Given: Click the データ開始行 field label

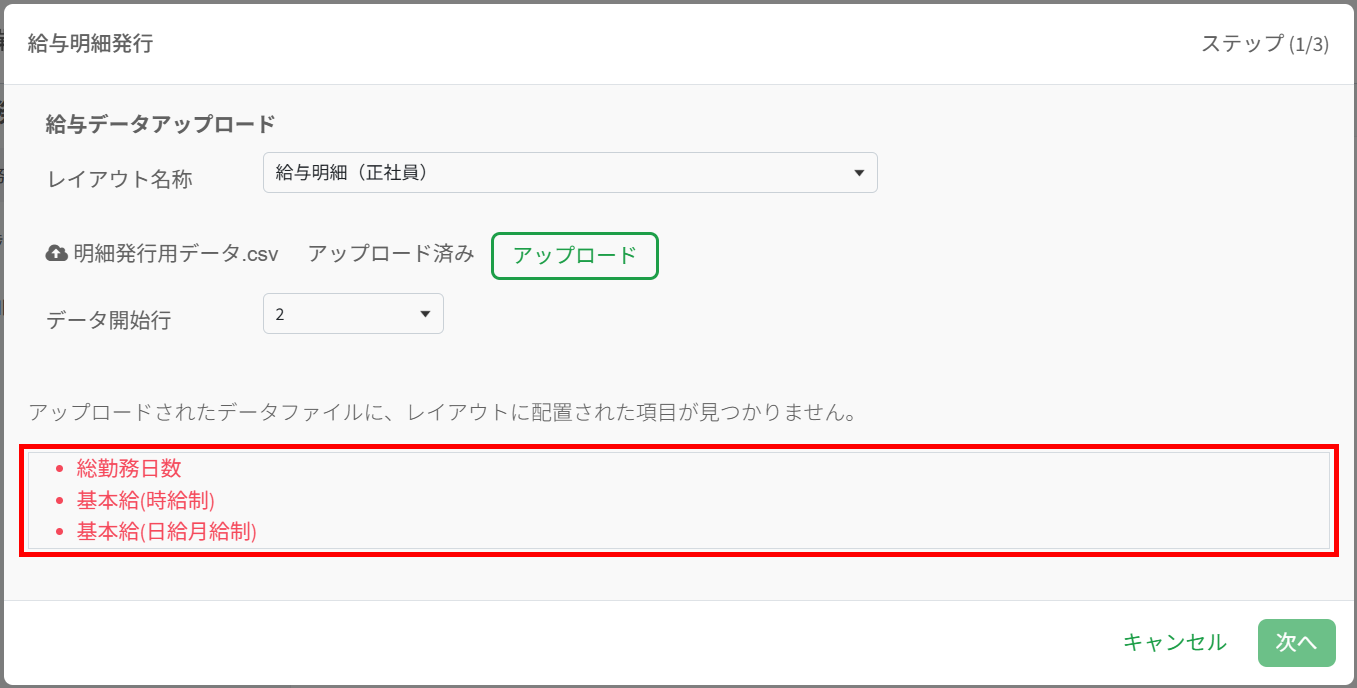Looking at the screenshot, I should click(109, 320).
